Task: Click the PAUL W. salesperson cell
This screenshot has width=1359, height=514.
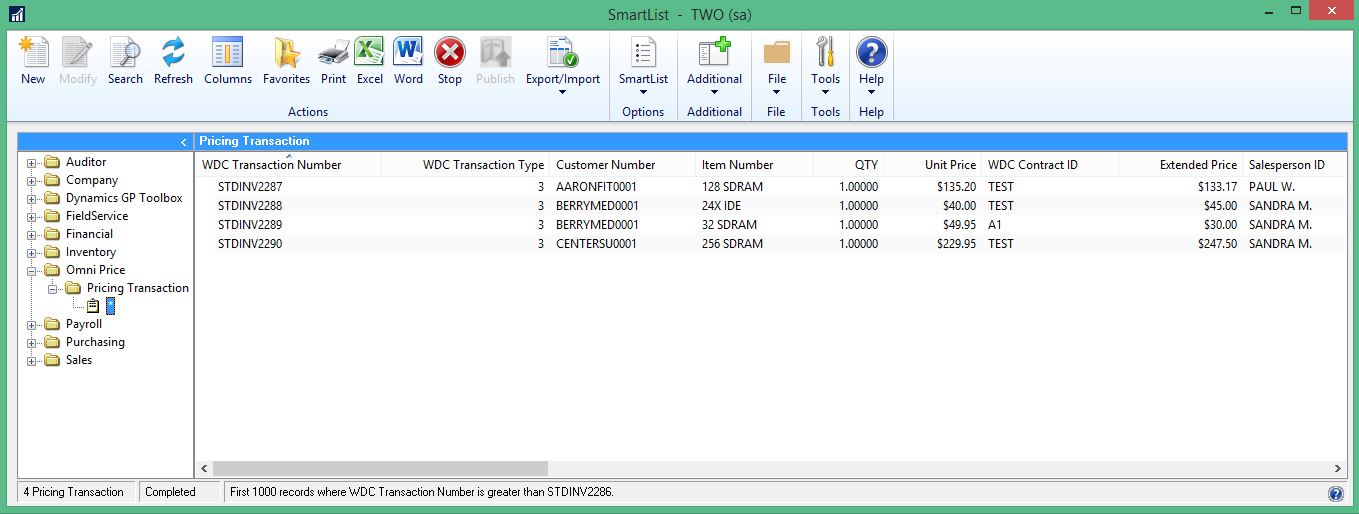Action: pyautogui.click(x=1271, y=187)
